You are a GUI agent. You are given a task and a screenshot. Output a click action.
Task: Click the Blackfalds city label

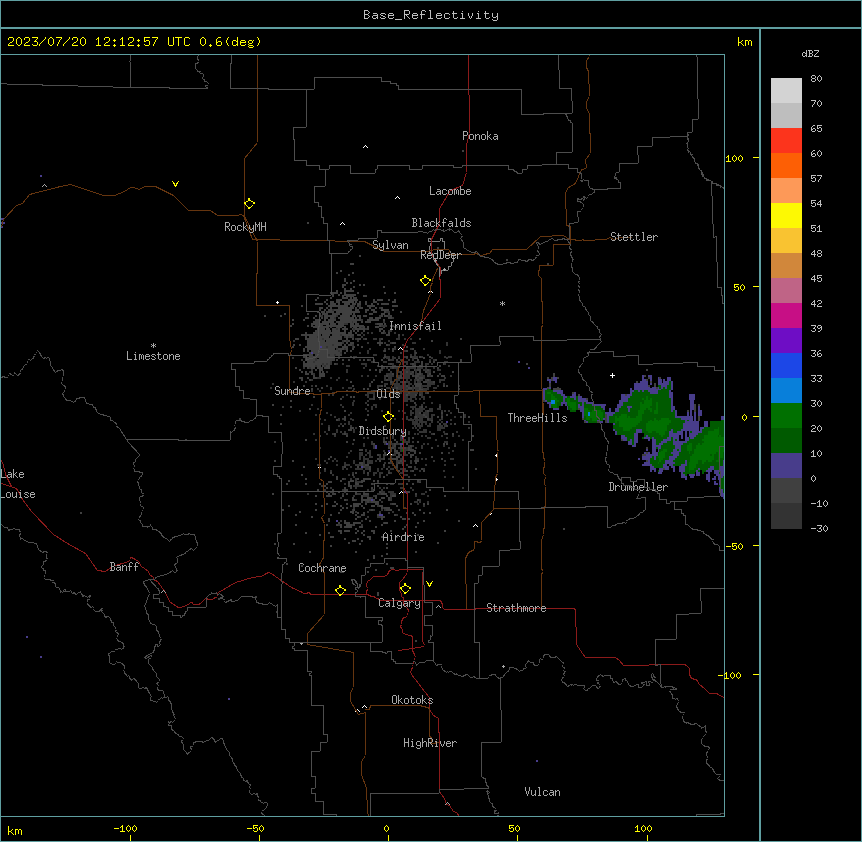click(x=441, y=223)
